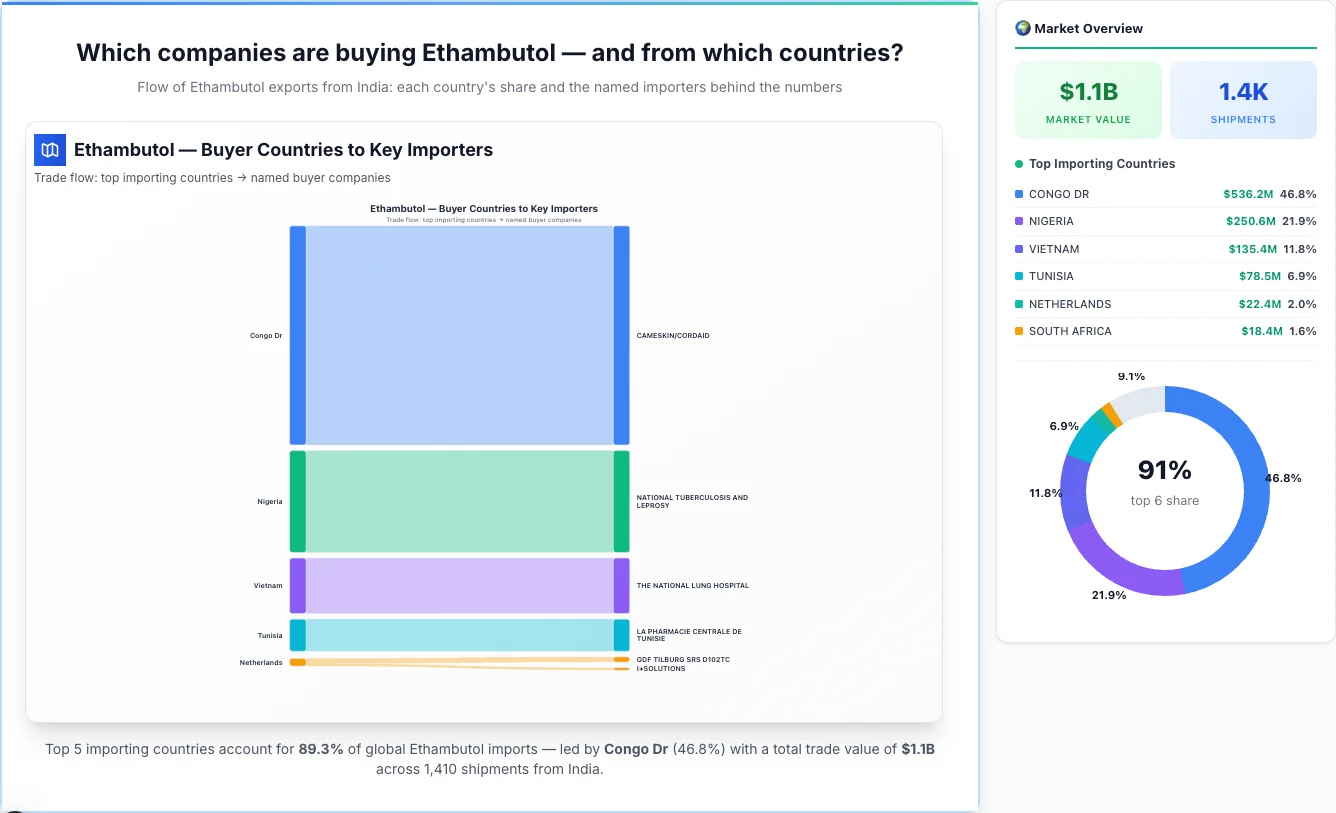Toggle Vietnam using its legend marker
This screenshot has width=1336, height=813.
click(1017, 248)
